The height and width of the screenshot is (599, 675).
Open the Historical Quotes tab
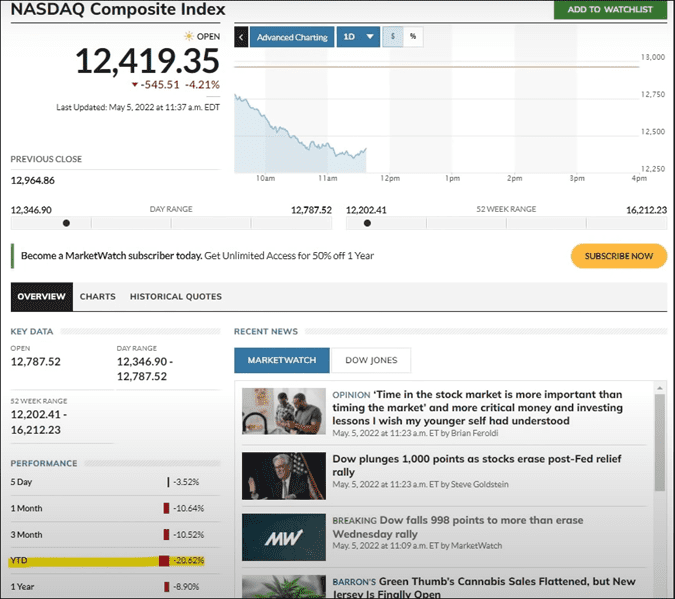176,296
